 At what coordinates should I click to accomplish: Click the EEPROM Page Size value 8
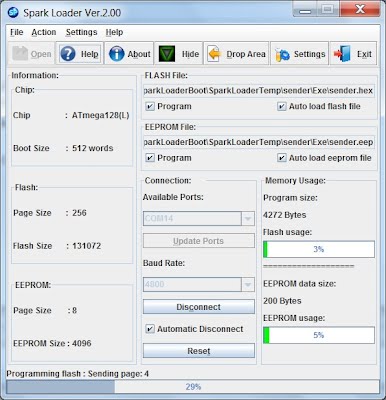coord(74,310)
